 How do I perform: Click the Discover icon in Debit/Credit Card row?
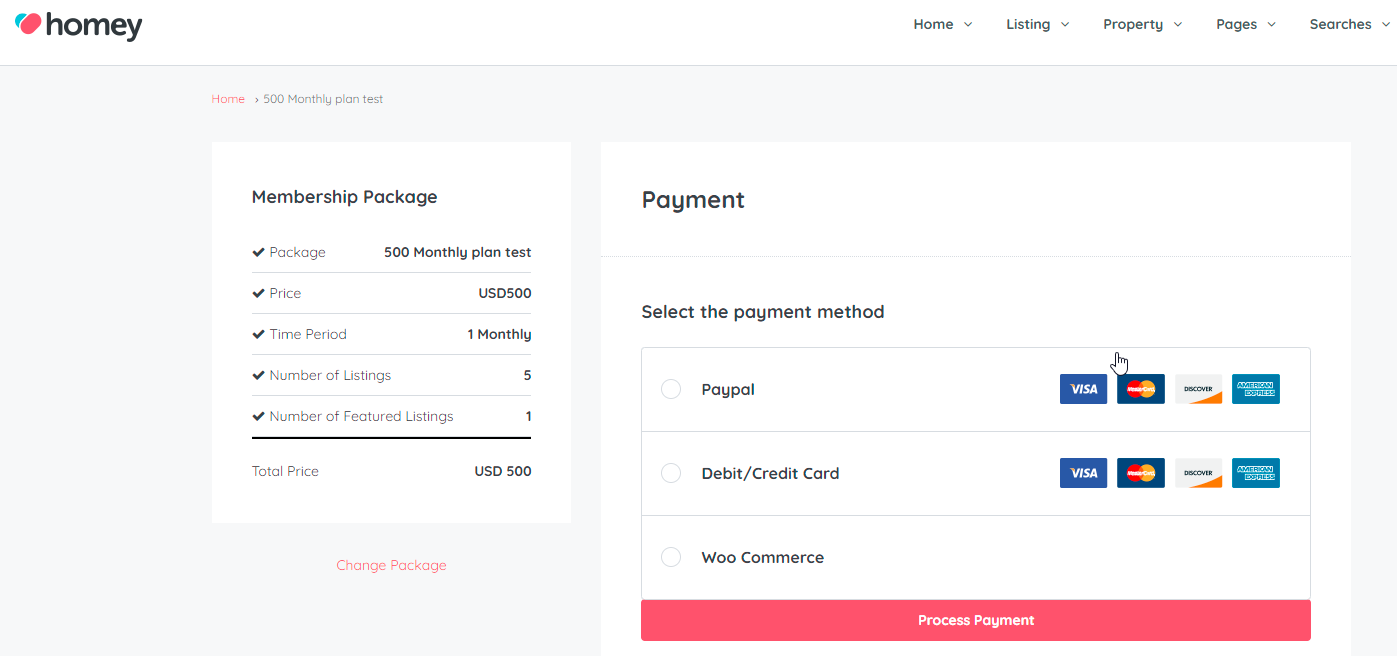(1198, 473)
